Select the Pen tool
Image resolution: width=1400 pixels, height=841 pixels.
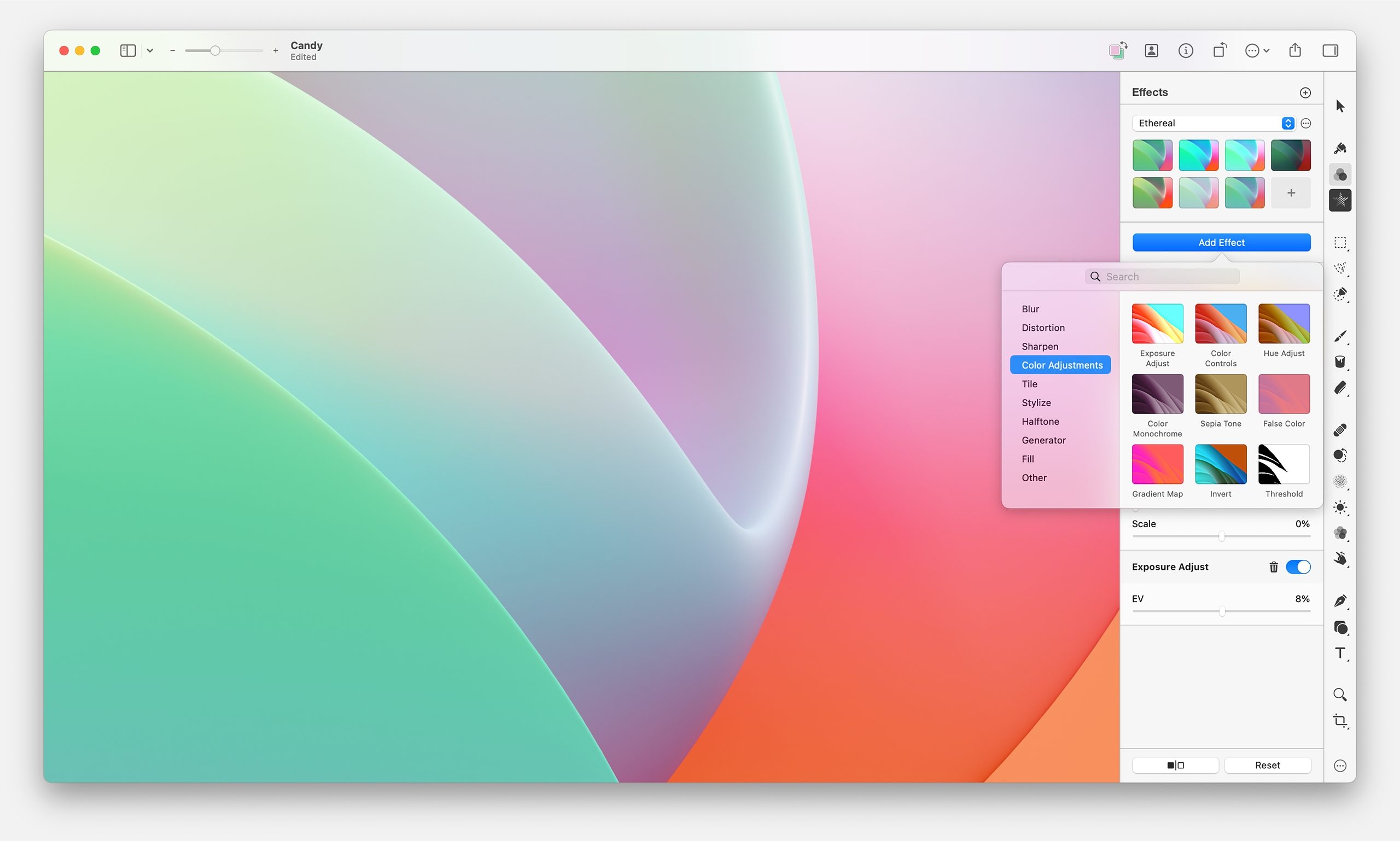point(1340,601)
